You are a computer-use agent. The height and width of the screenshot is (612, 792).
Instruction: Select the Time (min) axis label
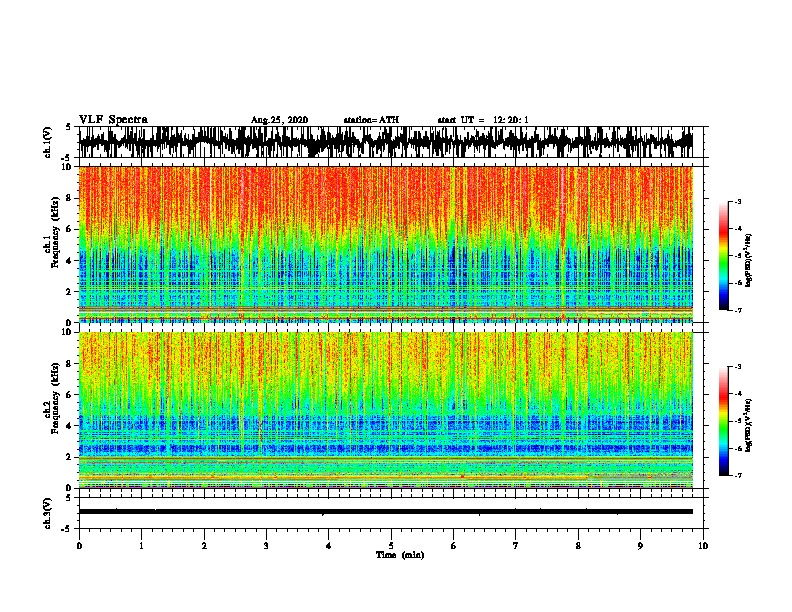click(400, 555)
